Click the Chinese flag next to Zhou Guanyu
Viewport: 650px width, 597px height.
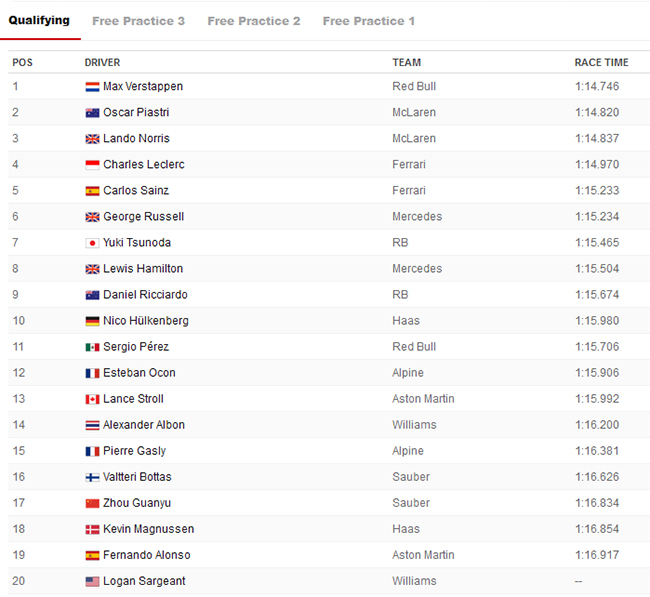pos(92,503)
